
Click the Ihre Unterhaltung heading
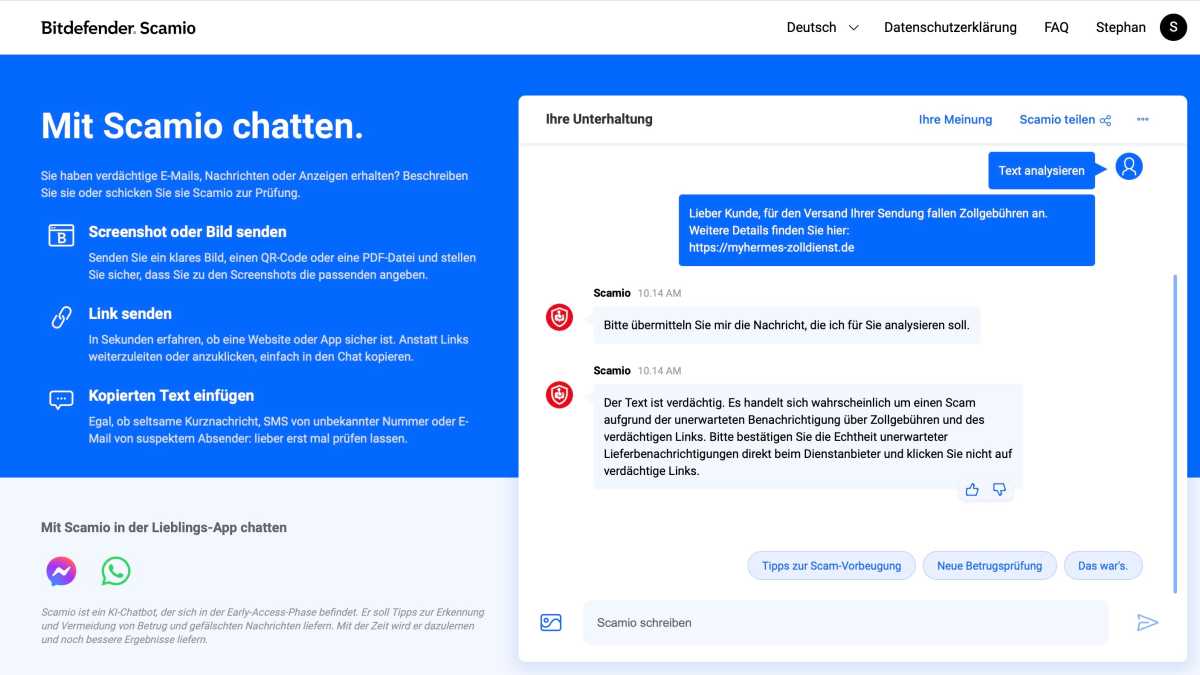pos(599,119)
